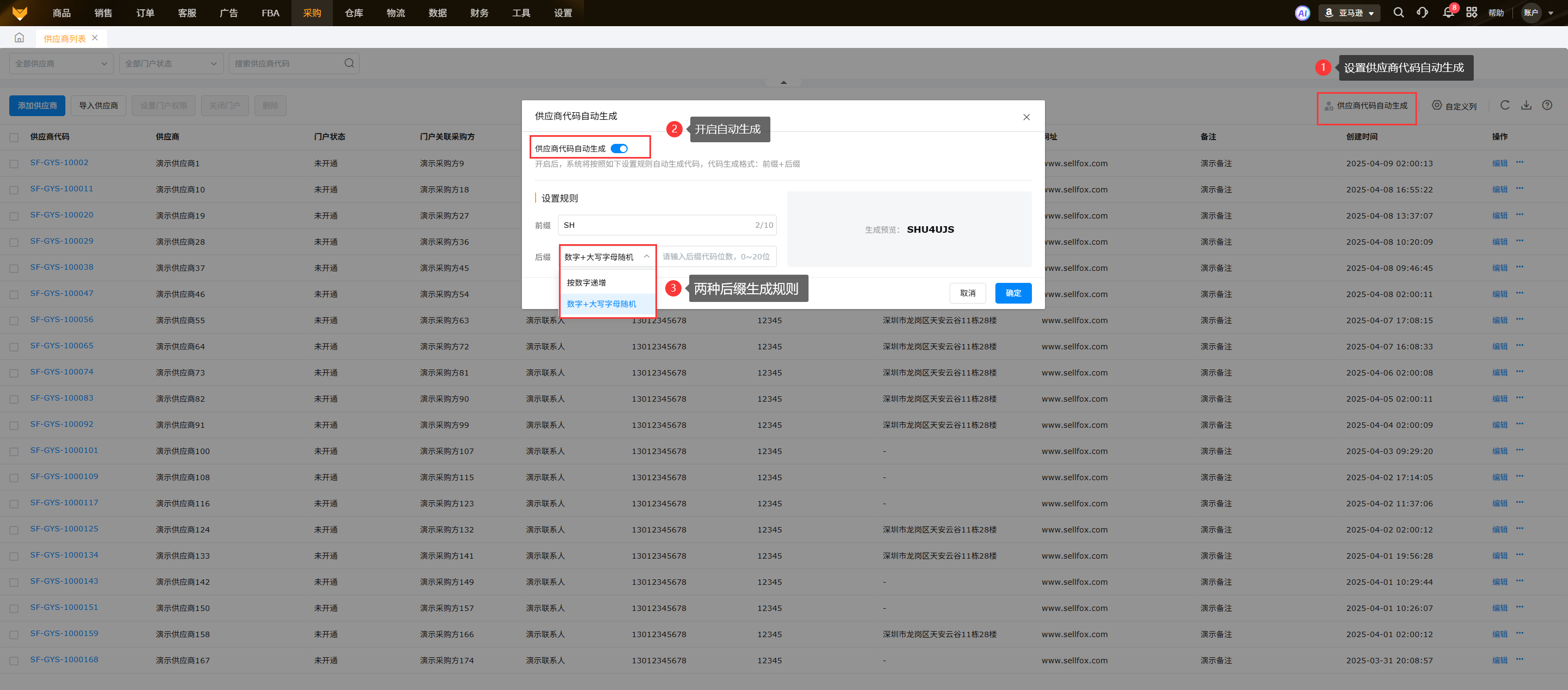The width and height of the screenshot is (1568, 690).
Task: Click the 取消 cancel button
Action: click(x=967, y=293)
